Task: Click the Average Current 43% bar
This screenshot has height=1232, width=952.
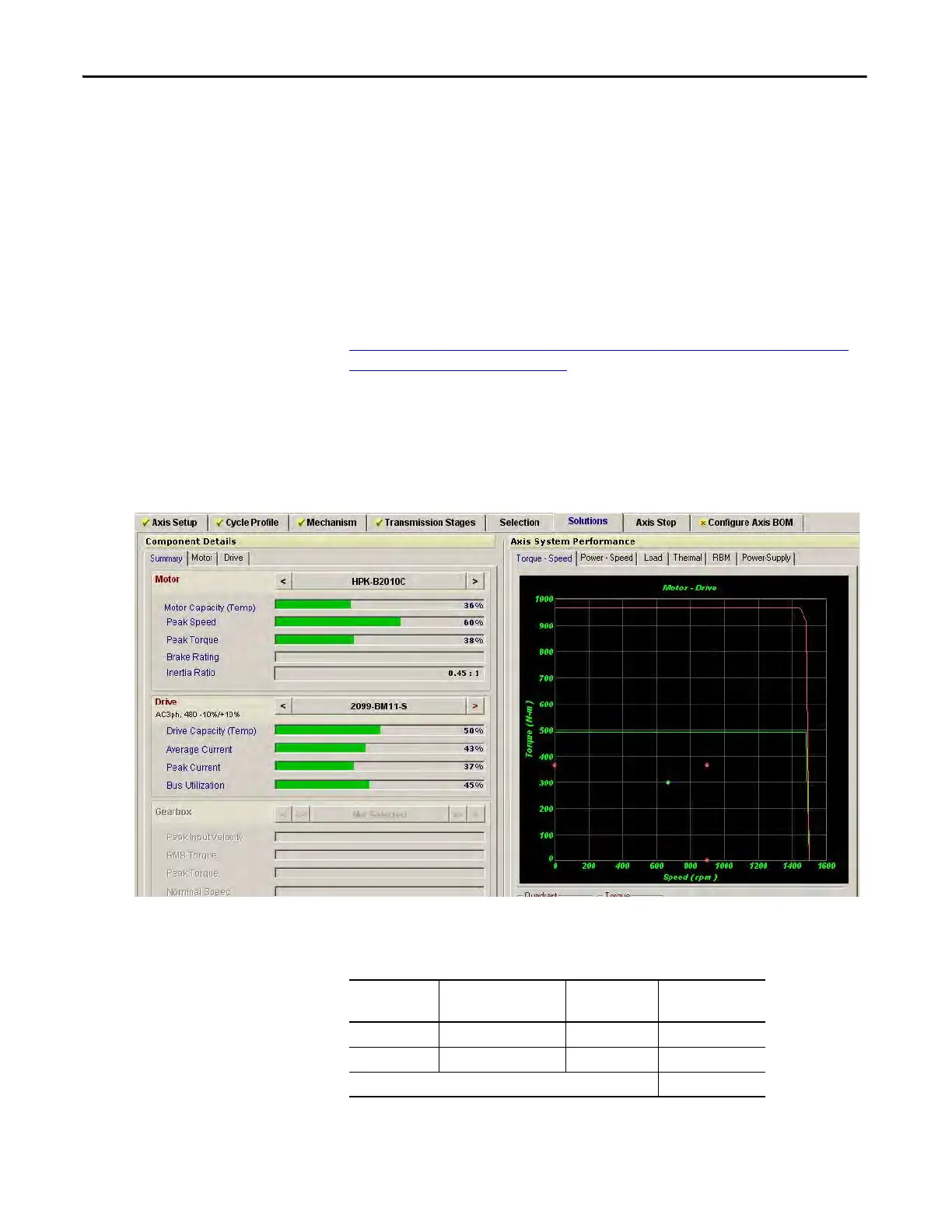Action: coord(380,748)
